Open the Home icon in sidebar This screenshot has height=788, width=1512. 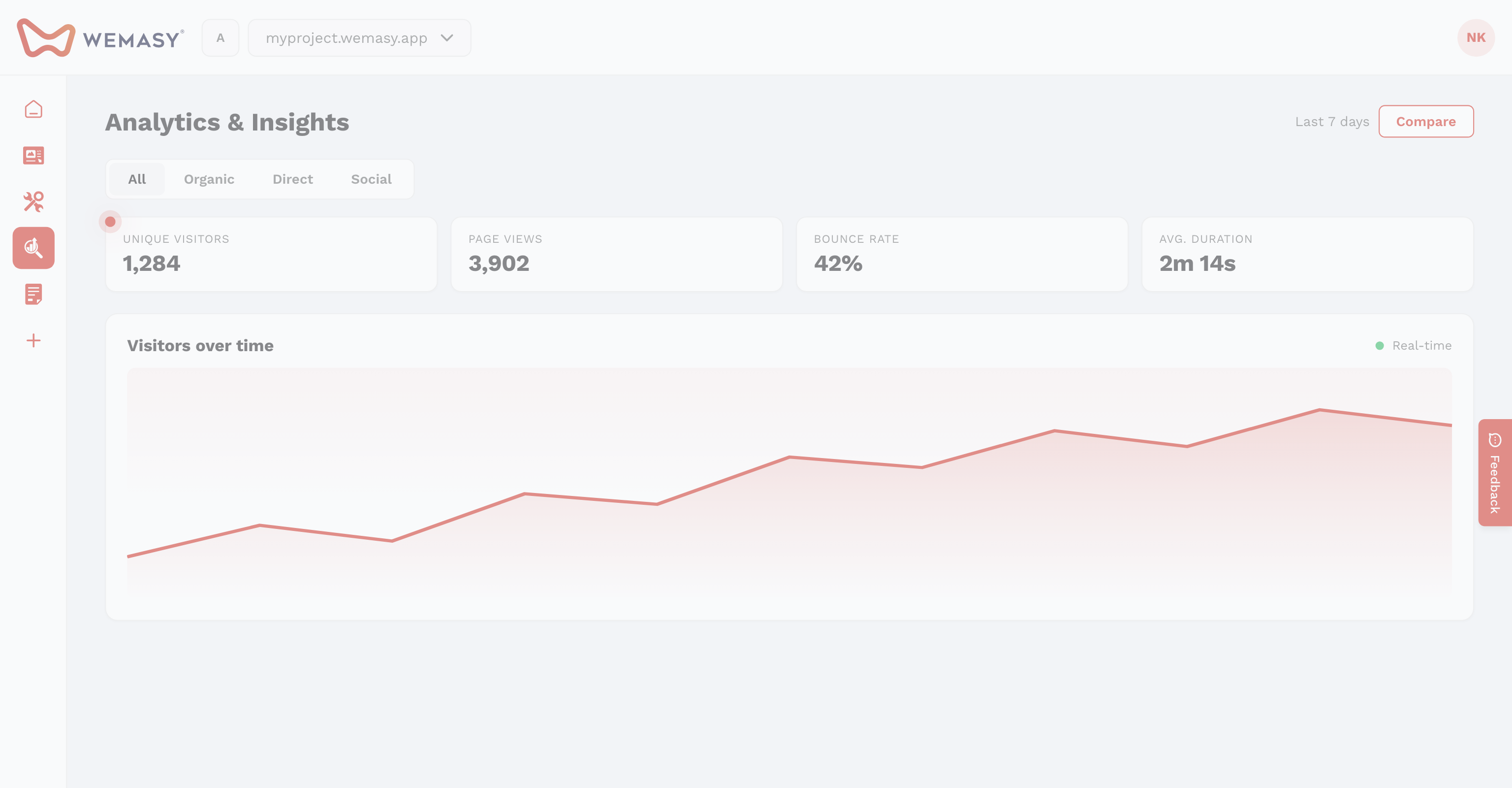33,109
